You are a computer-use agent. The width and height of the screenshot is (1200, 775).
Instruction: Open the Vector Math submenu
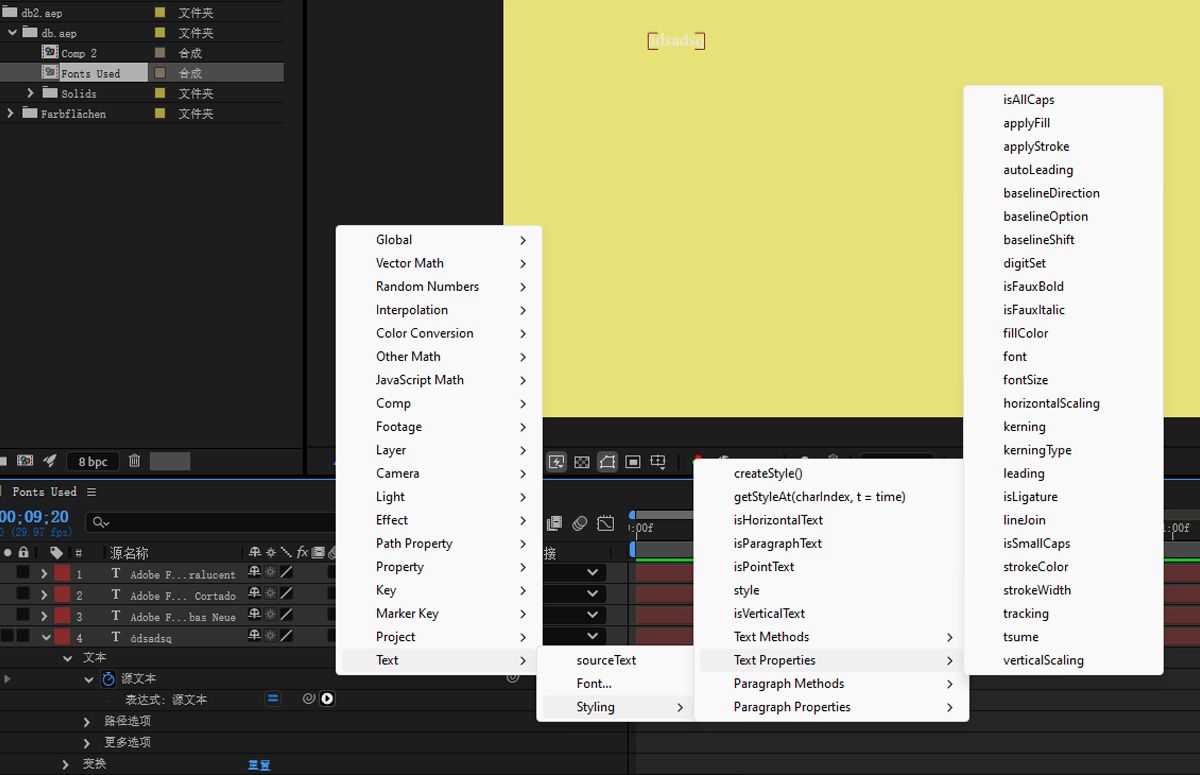pos(439,263)
